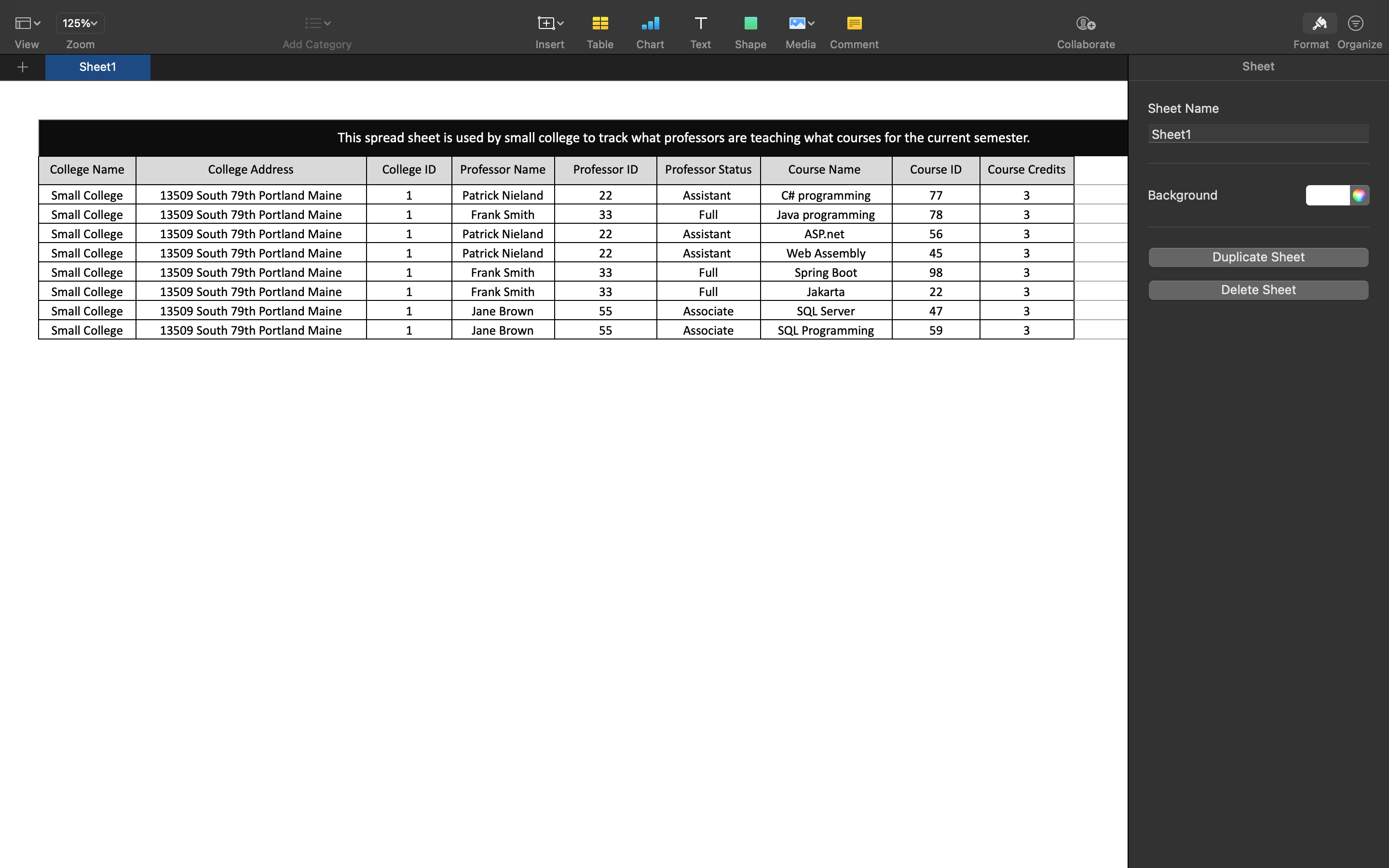This screenshot has height=868, width=1389.
Task: Select the Text tool icon
Action: (700, 23)
